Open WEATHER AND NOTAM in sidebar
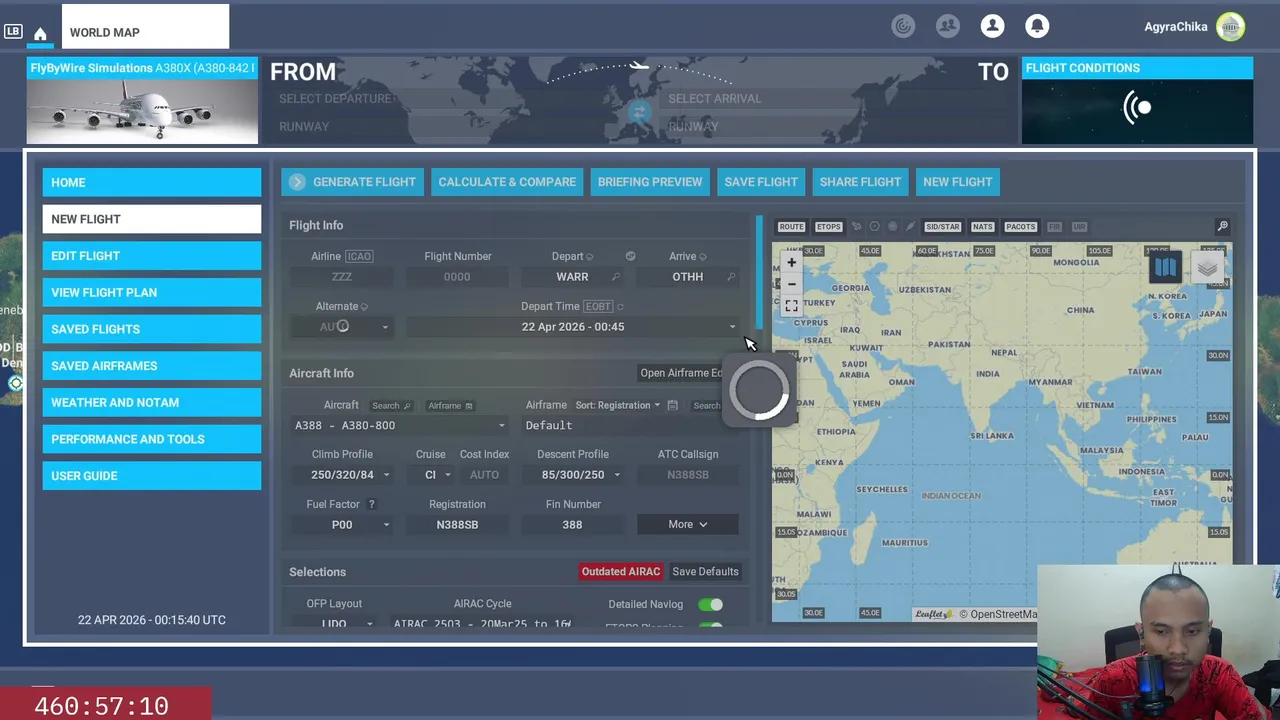1280x720 pixels. coord(152,402)
